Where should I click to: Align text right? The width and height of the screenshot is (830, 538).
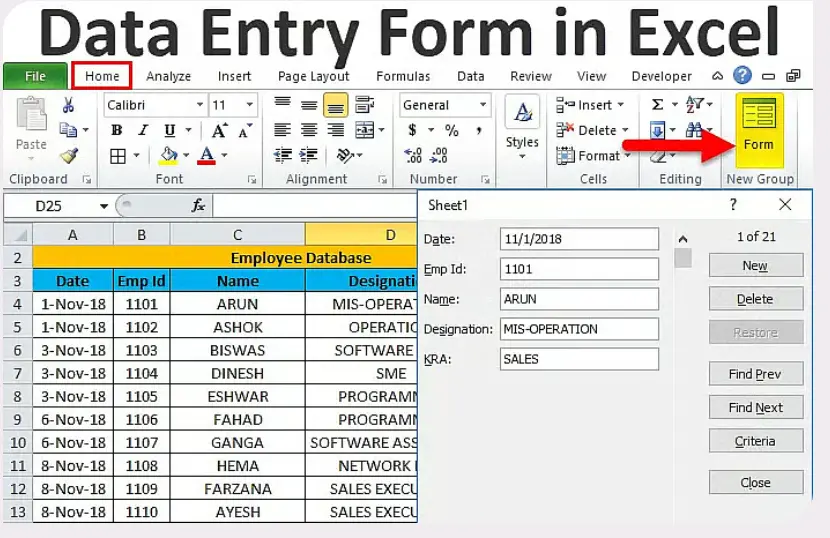tap(336, 130)
